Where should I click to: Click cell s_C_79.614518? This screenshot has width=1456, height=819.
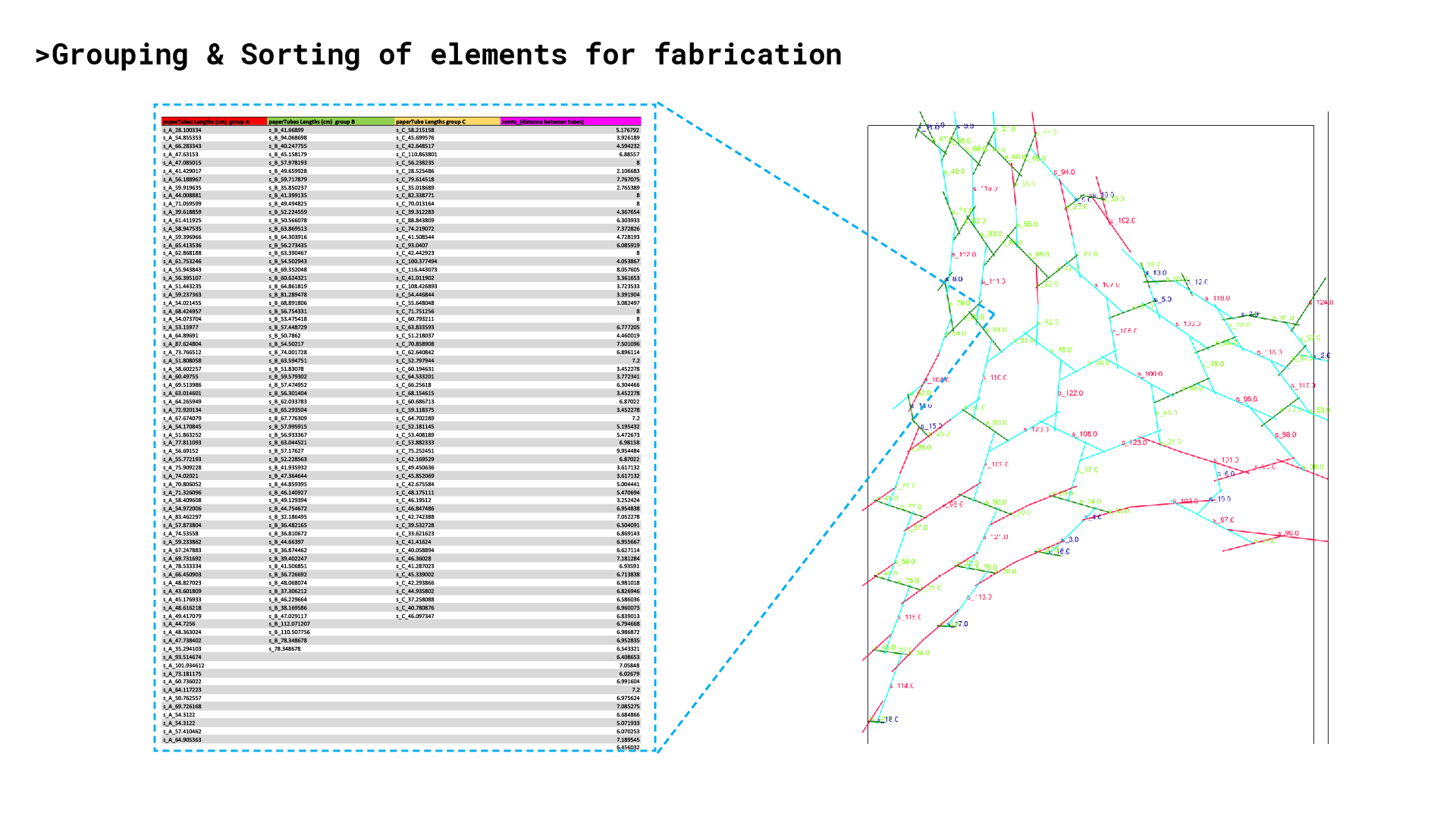point(415,180)
